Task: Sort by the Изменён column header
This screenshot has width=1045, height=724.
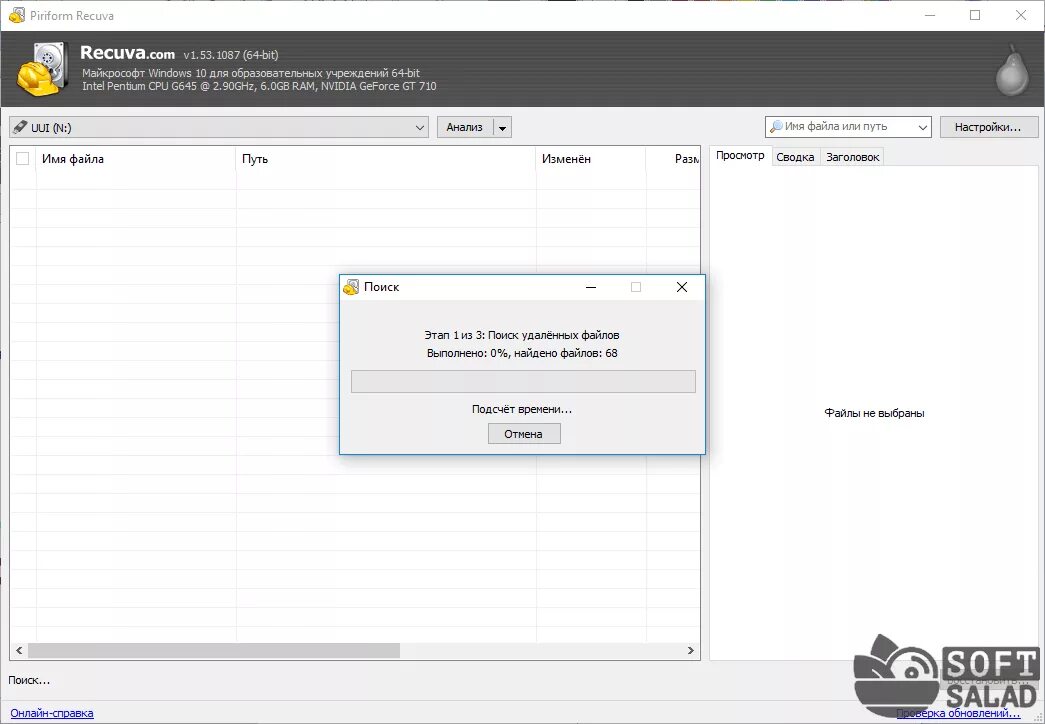Action: (590, 159)
